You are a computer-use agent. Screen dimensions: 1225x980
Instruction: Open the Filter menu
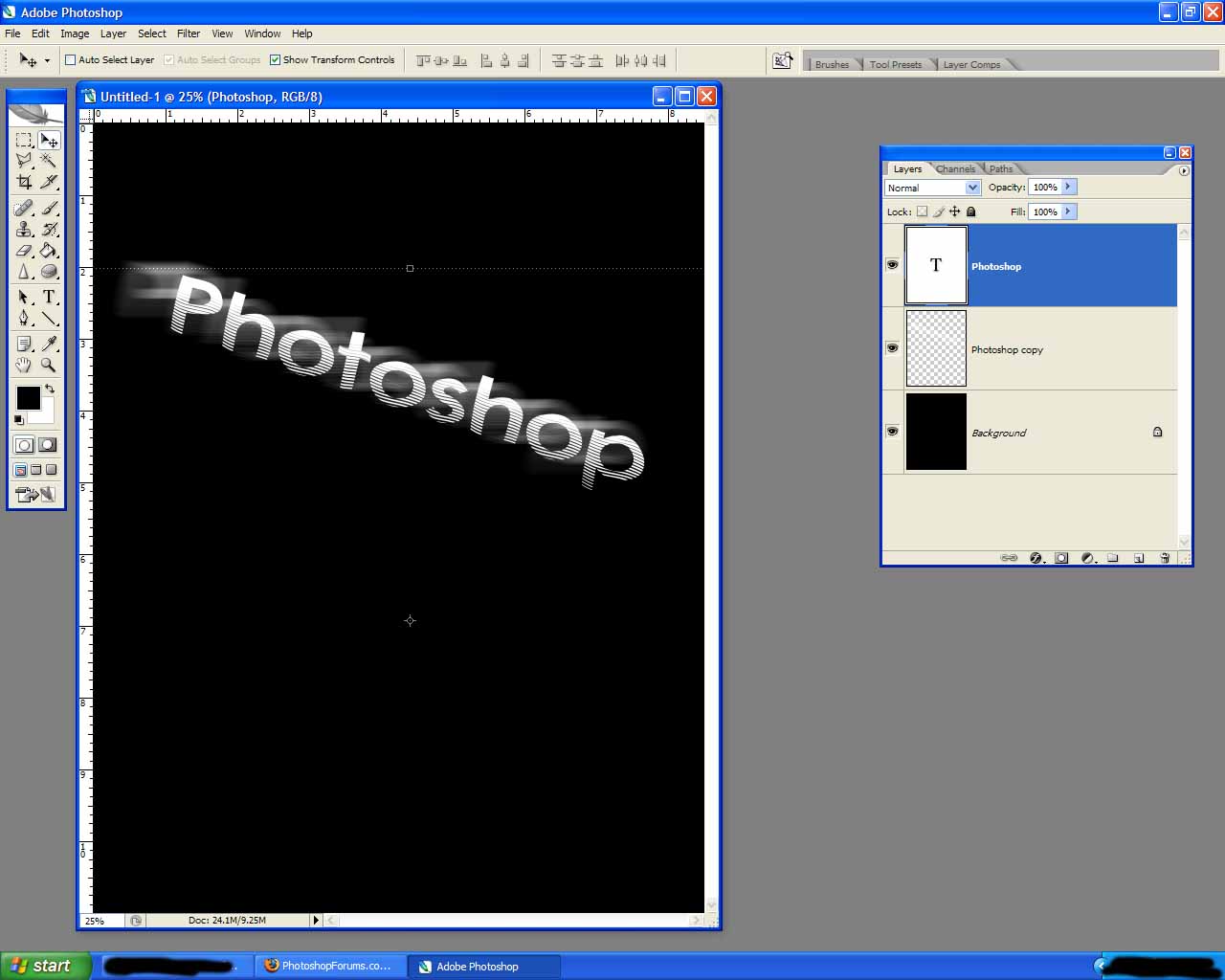coord(188,33)
